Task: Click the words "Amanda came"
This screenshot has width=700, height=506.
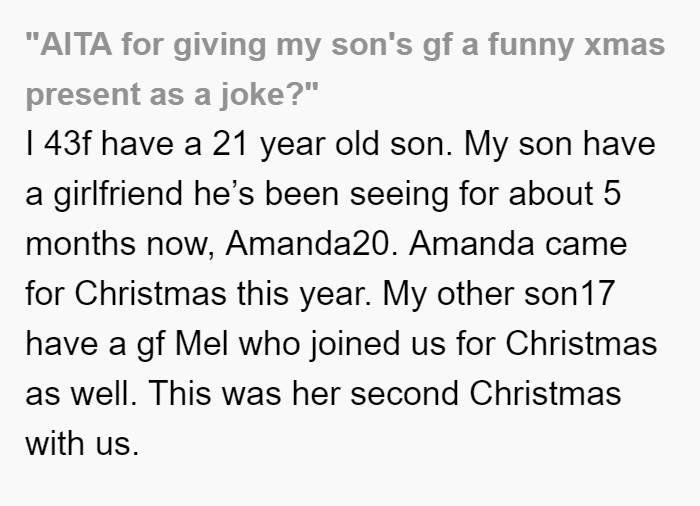Action: [518, 244]
